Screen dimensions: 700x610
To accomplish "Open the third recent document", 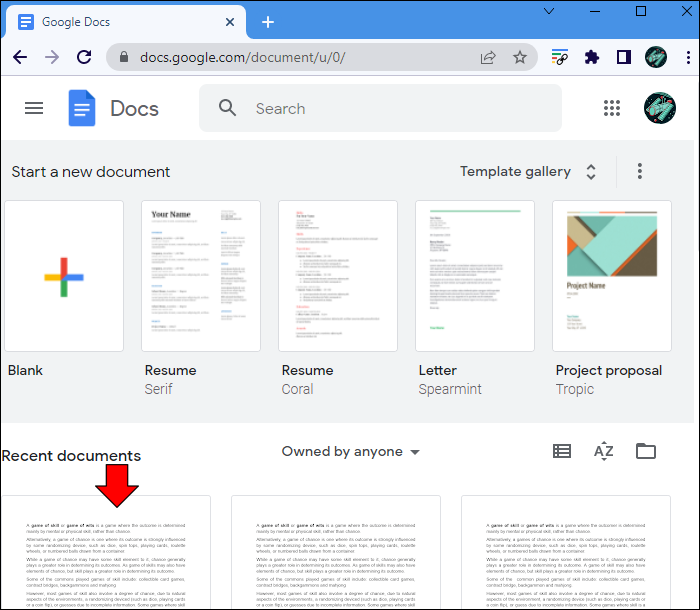I will (566, 552).
